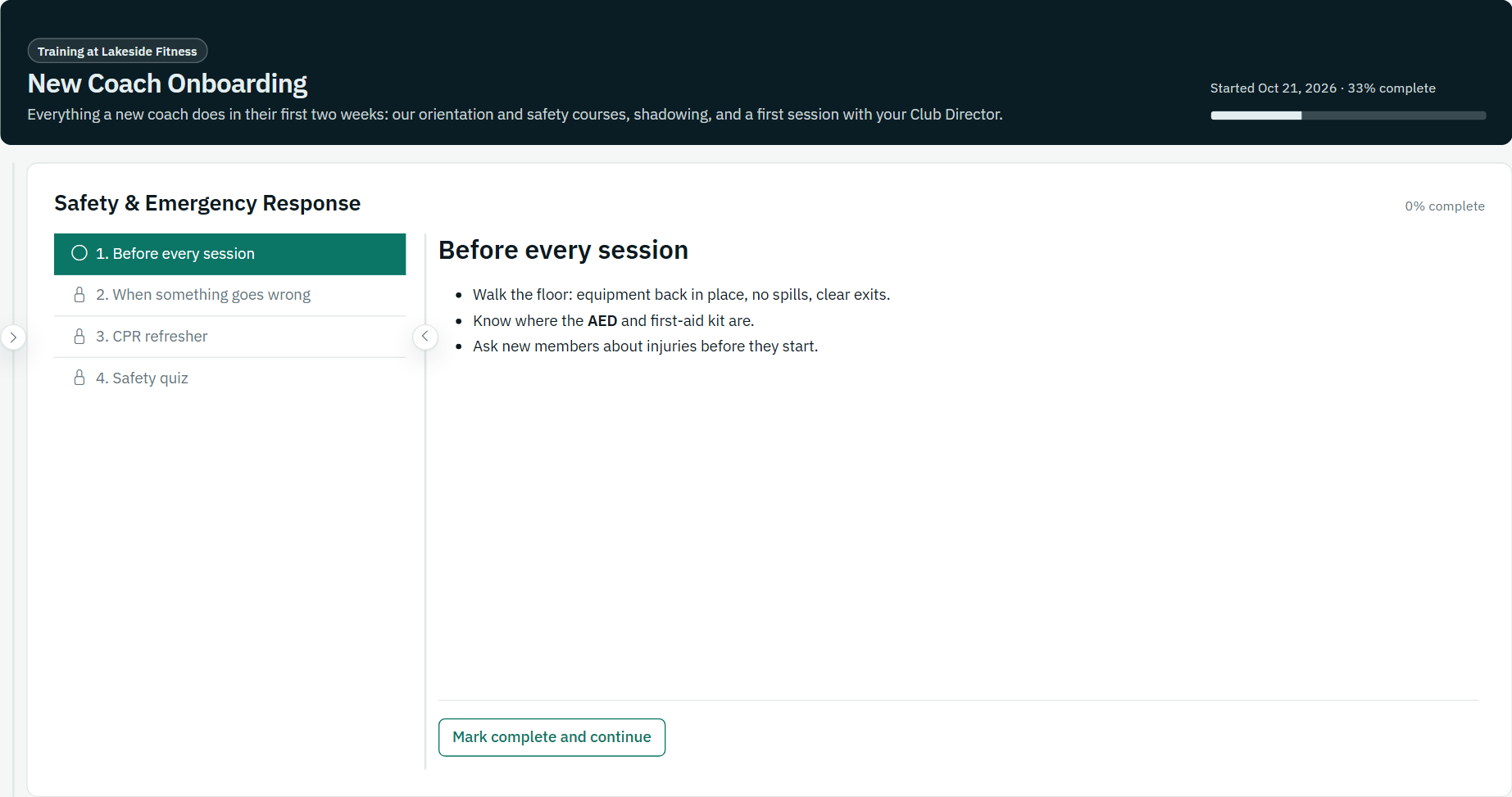Click the bullet starting Walk the floor
This screenshot has height=797, width=1512.
(x=681, y=295)
